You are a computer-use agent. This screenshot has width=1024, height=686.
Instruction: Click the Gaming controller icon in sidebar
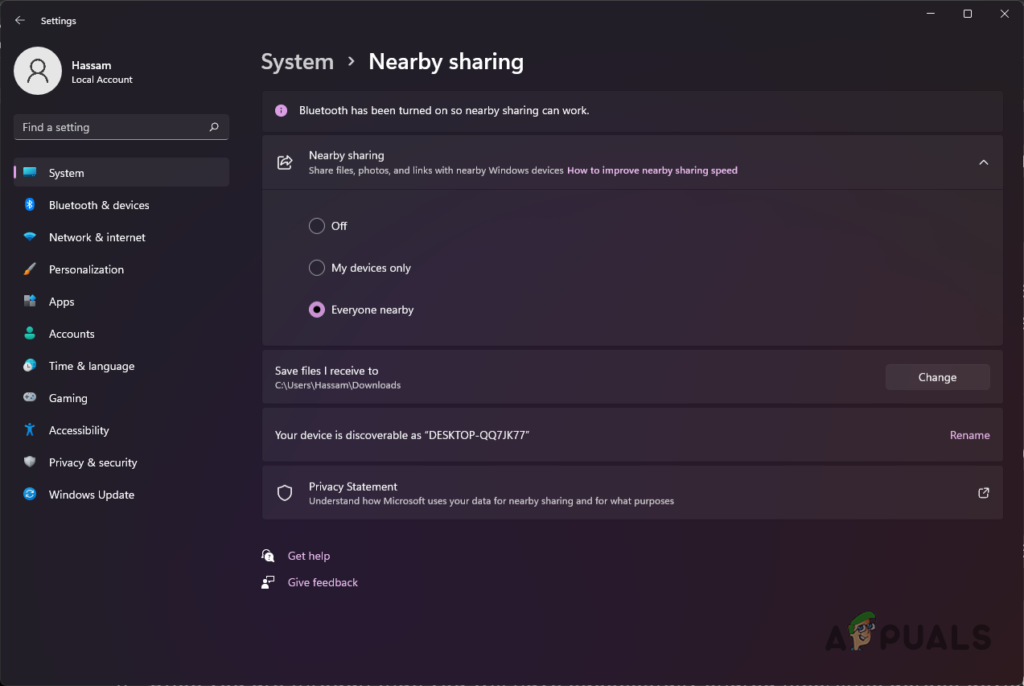pos(29,397)
